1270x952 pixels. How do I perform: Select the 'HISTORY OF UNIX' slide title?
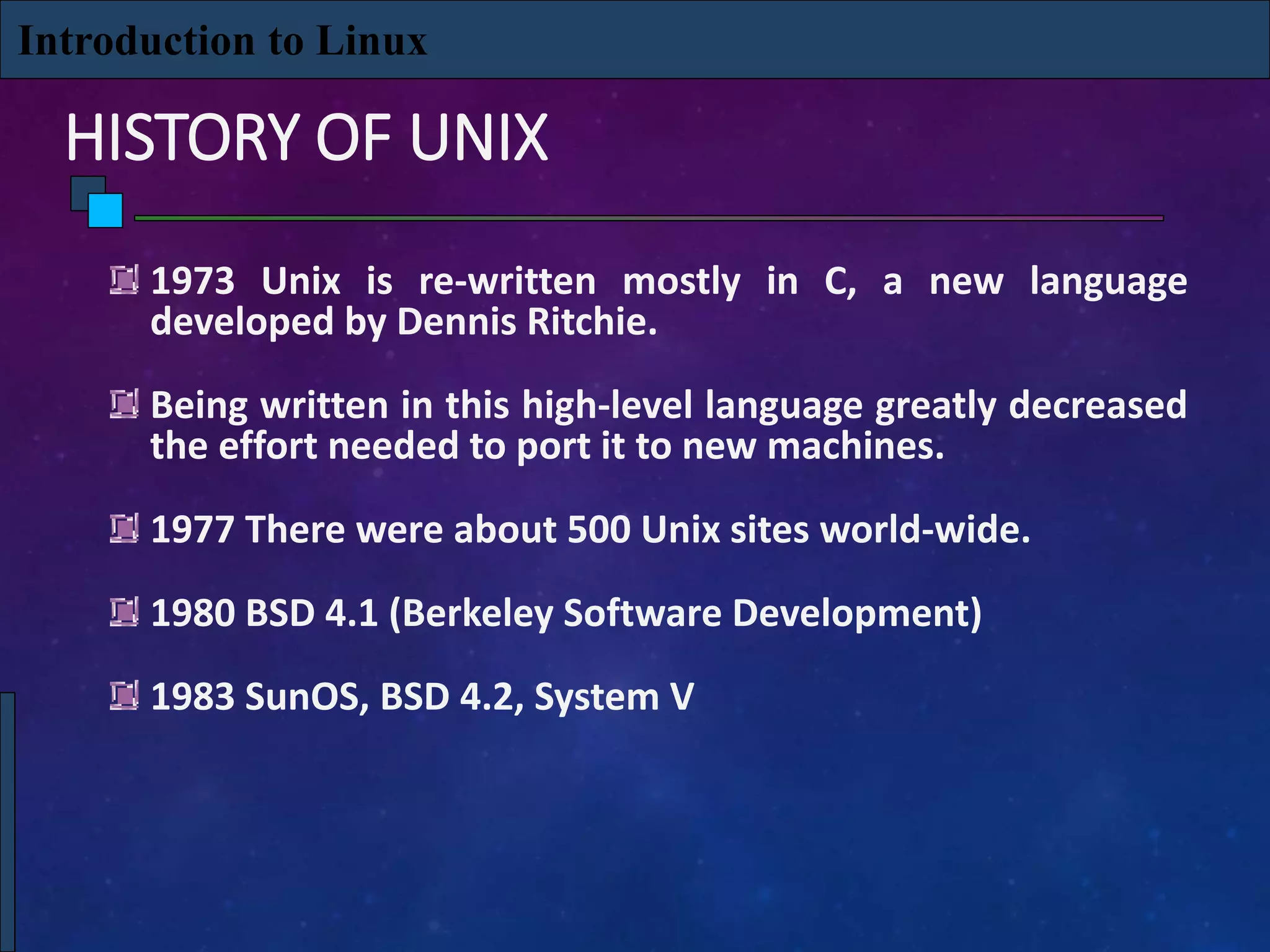[x=307, y=138]
